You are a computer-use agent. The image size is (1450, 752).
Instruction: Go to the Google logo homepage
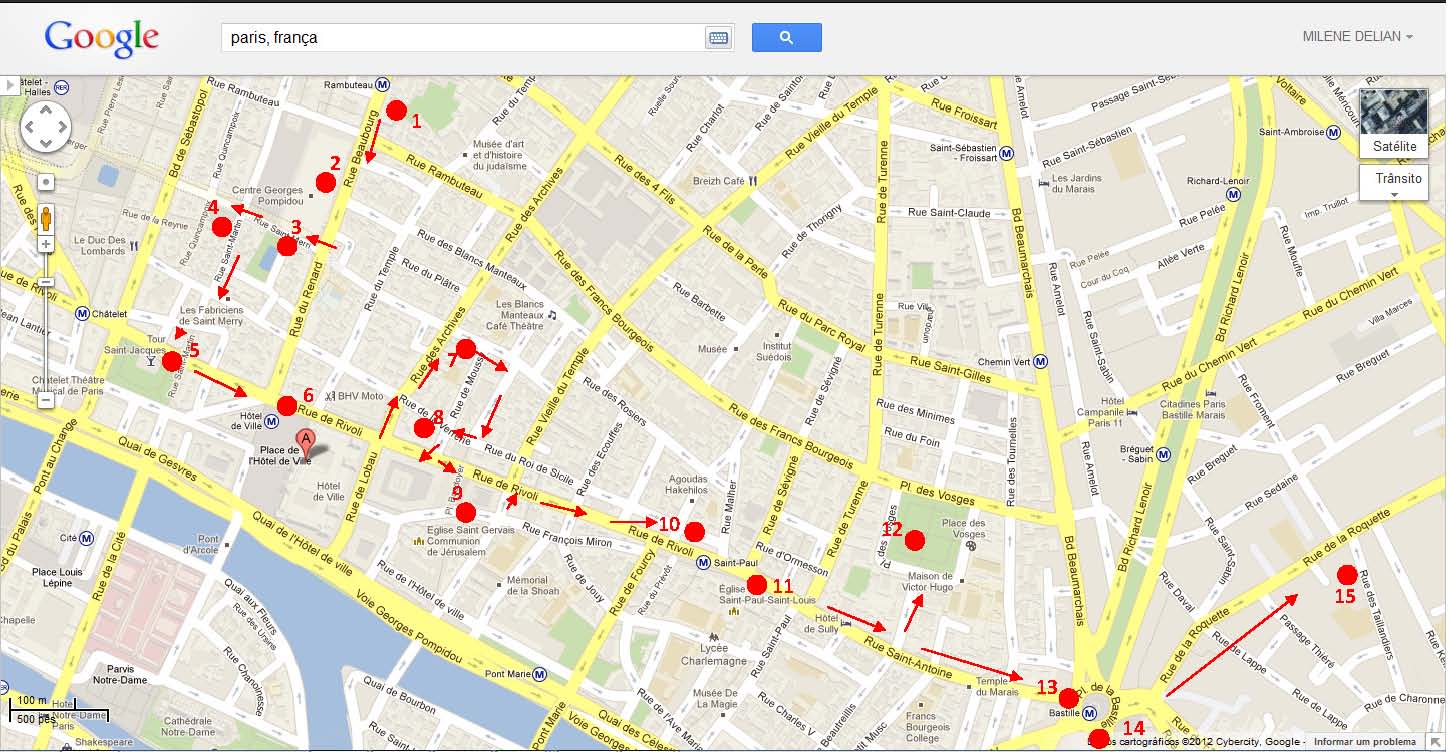point(101,39)
